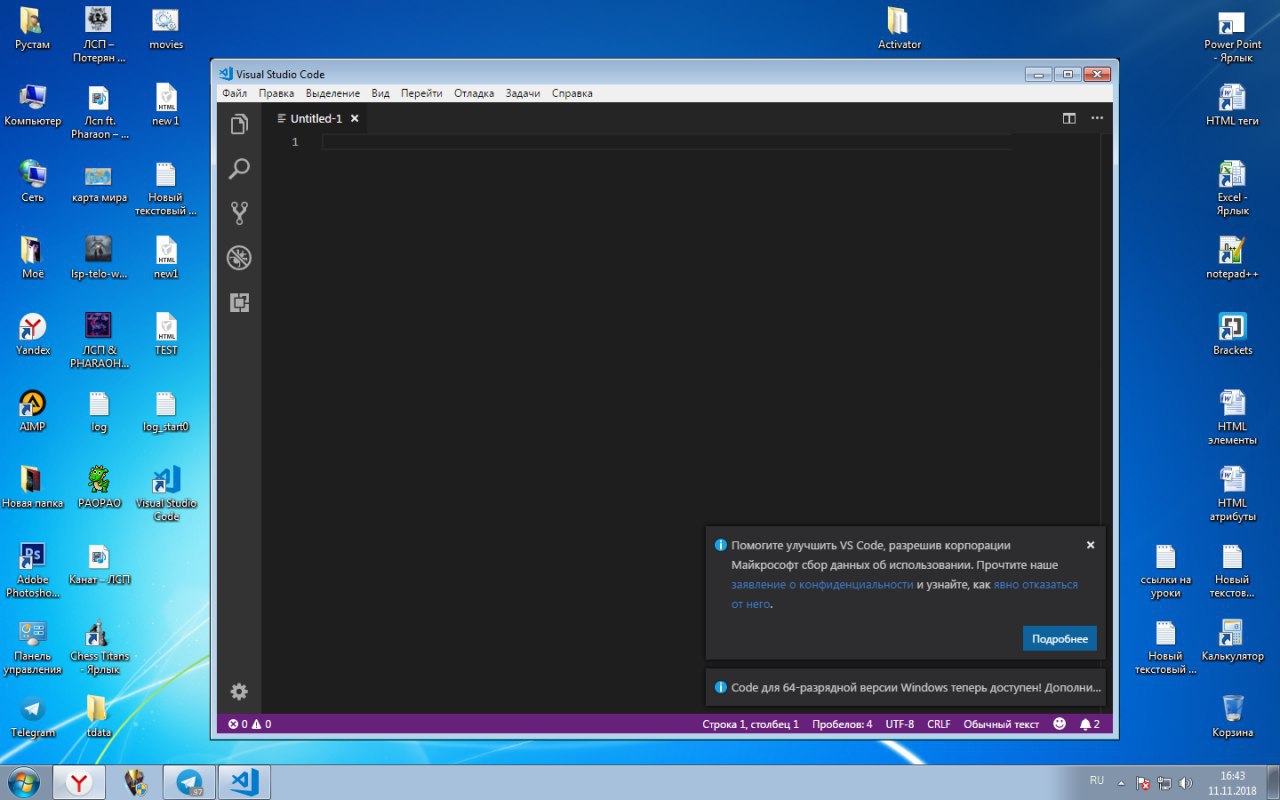Select the Untitled-1 editor tab

point(316,118)
